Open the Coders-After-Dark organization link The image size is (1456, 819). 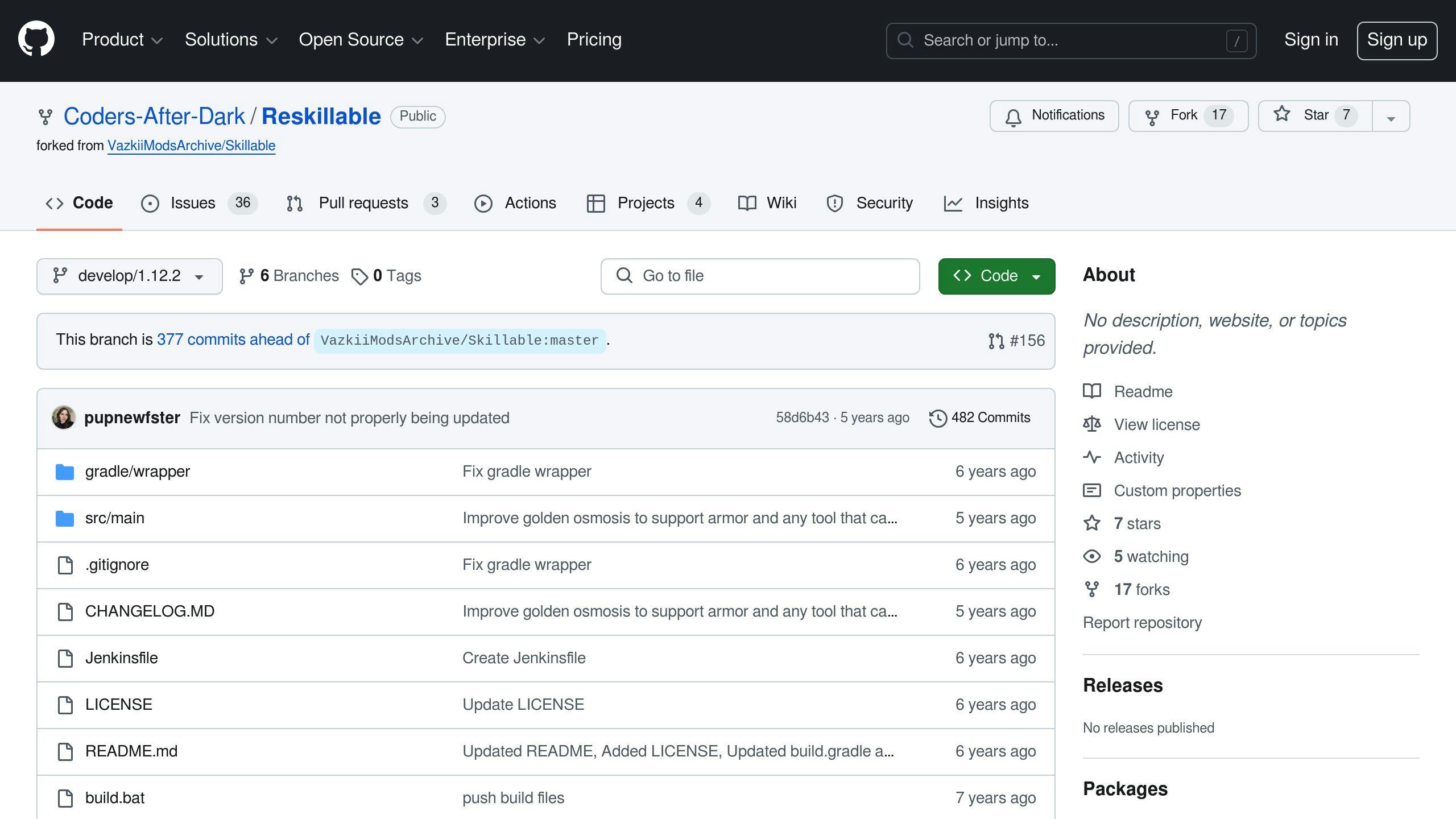(x=154, y=117)
